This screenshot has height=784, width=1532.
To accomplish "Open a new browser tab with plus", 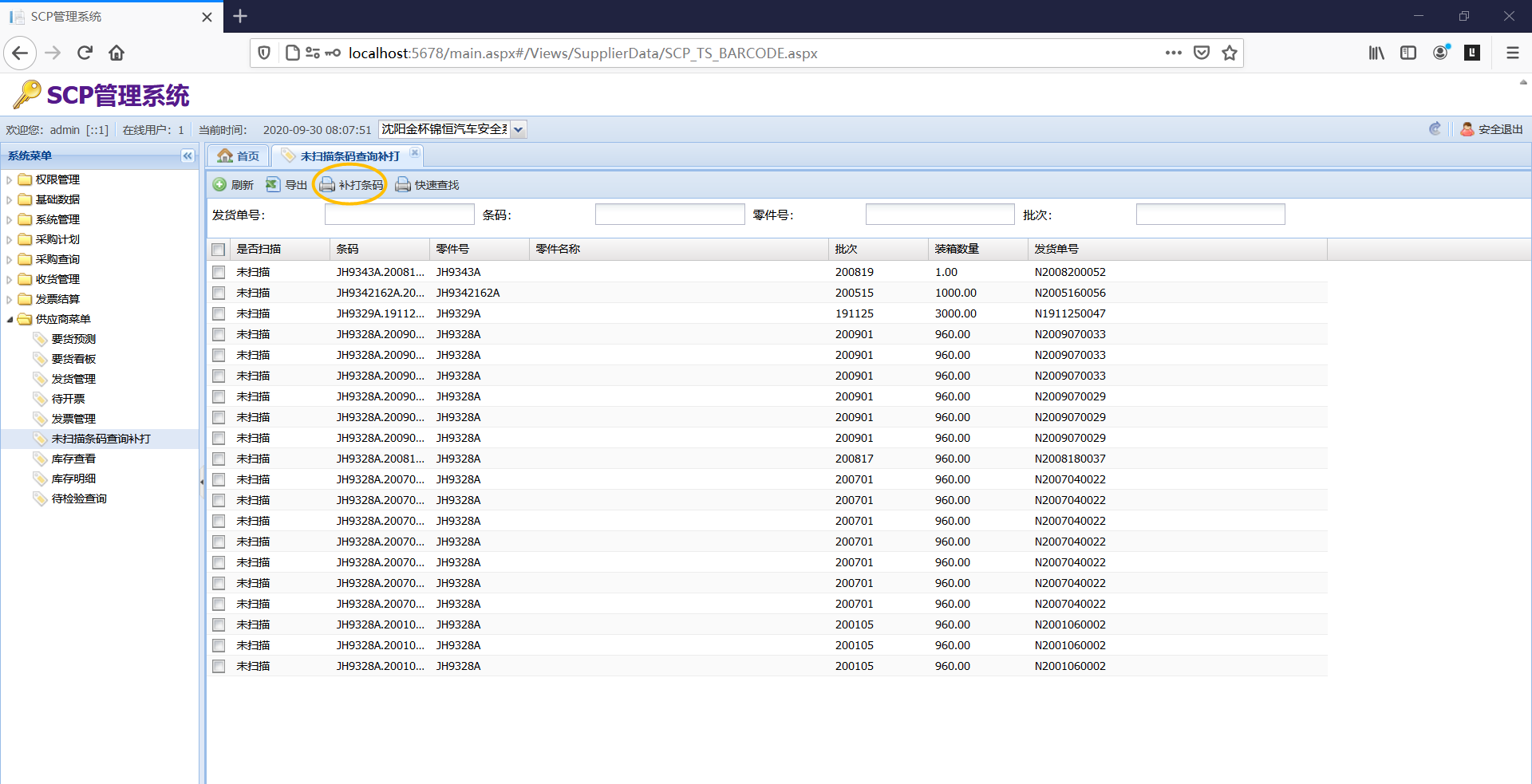I will tap(240, 16).
